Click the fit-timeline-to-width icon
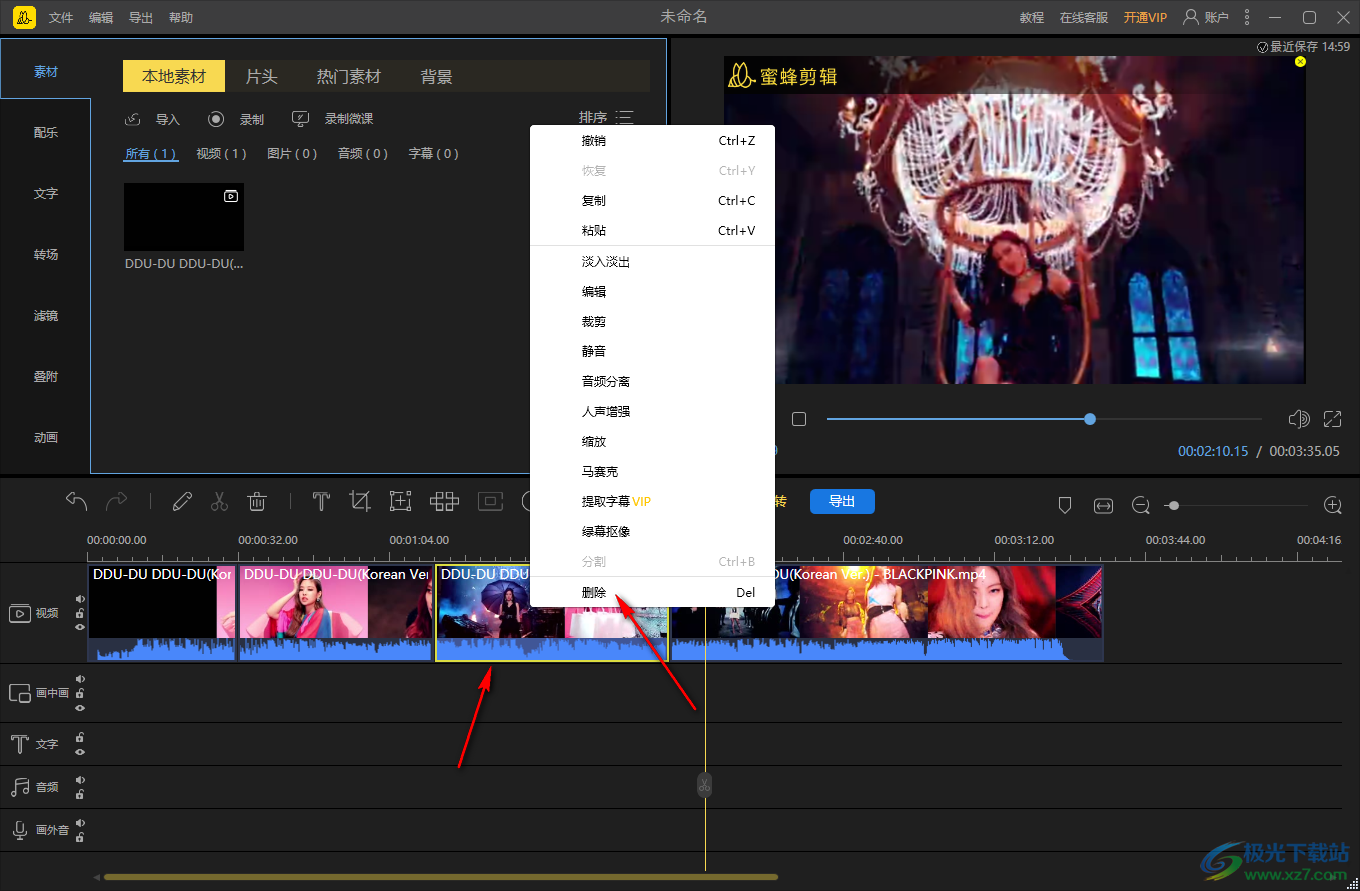Screen dimensions: 1360x891 [1103, 506]
